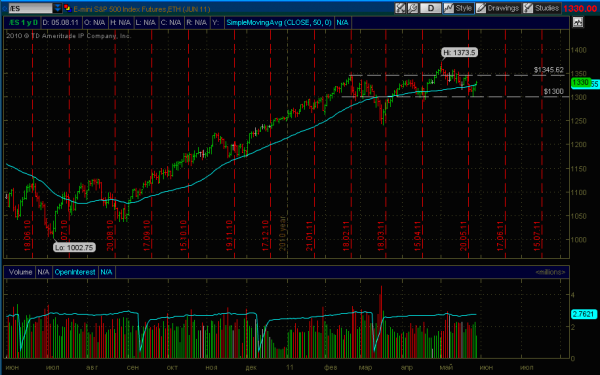Click the 'фев' month label on time axis
This screenshot has width=600, height=375.
[x=331, y=368]
